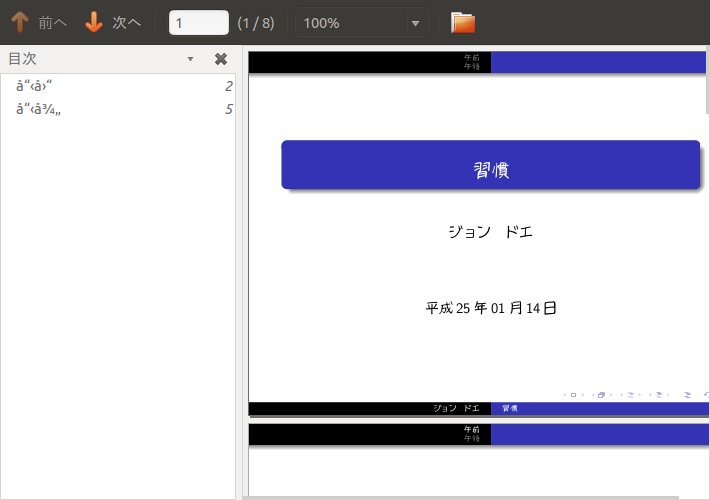Click the 午前 section link in first slide header
The width and height of the screenshot is (710, 500).
(x=471, y=57)
